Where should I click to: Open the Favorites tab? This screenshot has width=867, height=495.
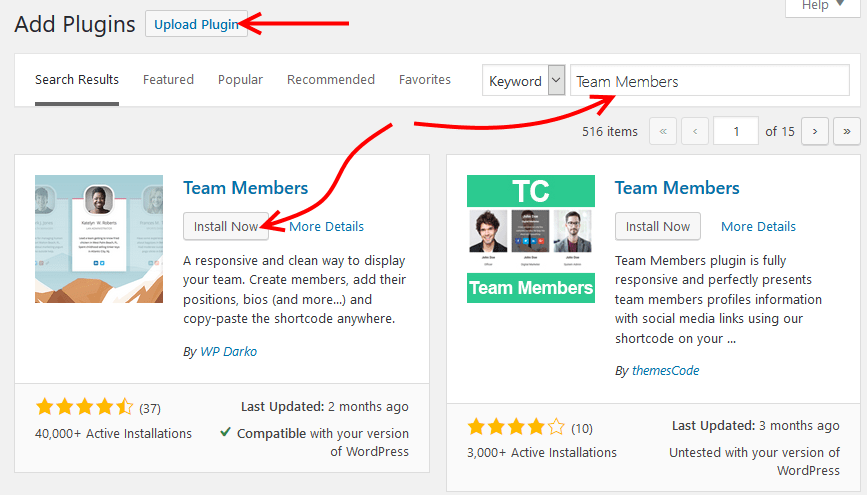425,80
